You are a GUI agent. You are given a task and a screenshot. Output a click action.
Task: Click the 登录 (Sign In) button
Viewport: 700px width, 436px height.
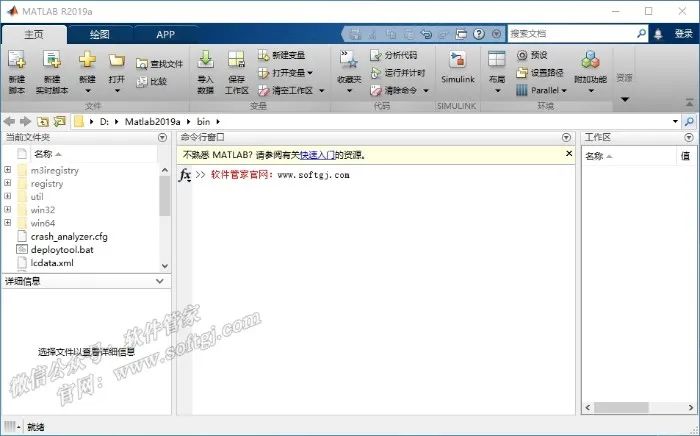683,33
